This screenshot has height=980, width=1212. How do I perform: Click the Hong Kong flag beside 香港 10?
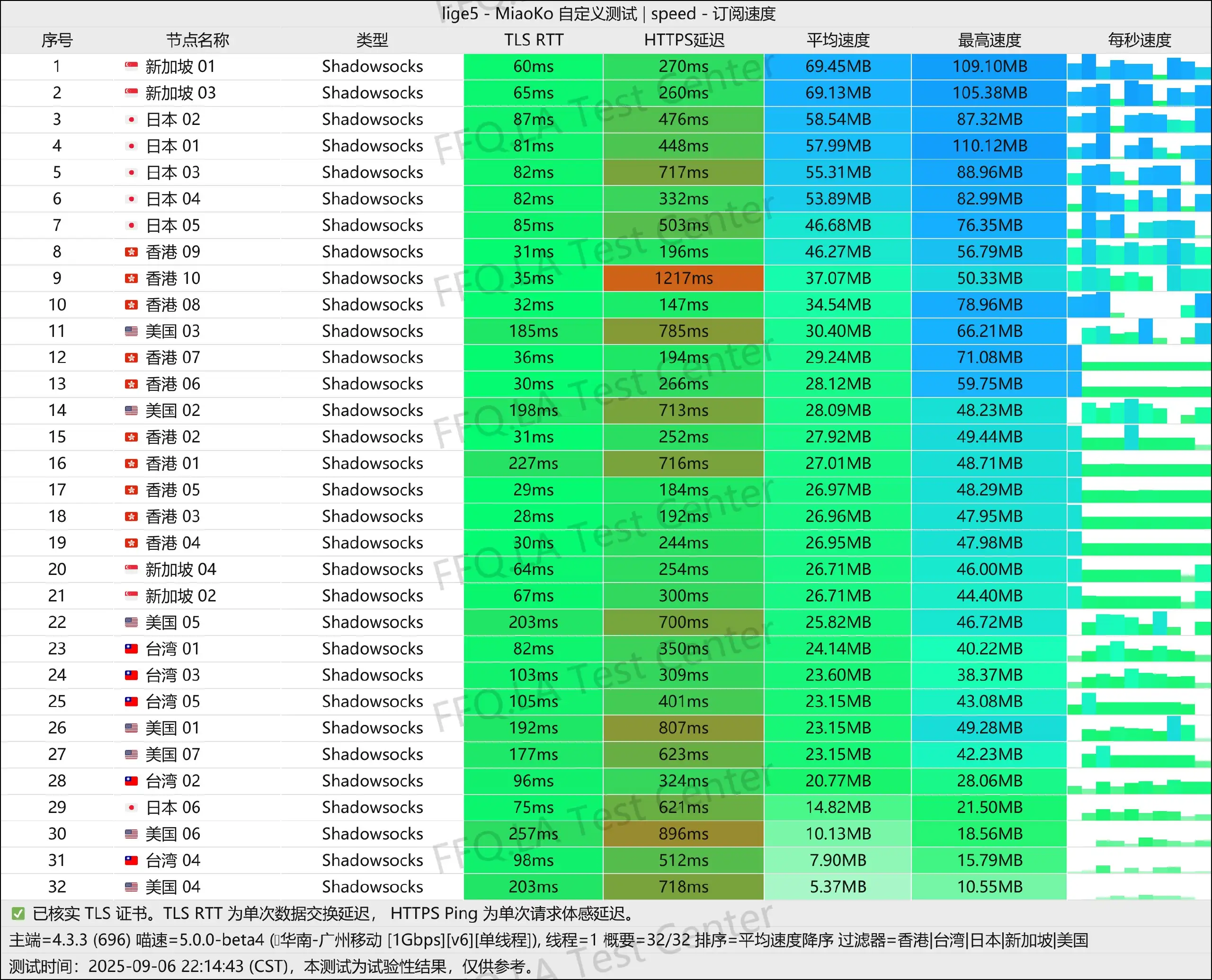click(x=131, y=278)
